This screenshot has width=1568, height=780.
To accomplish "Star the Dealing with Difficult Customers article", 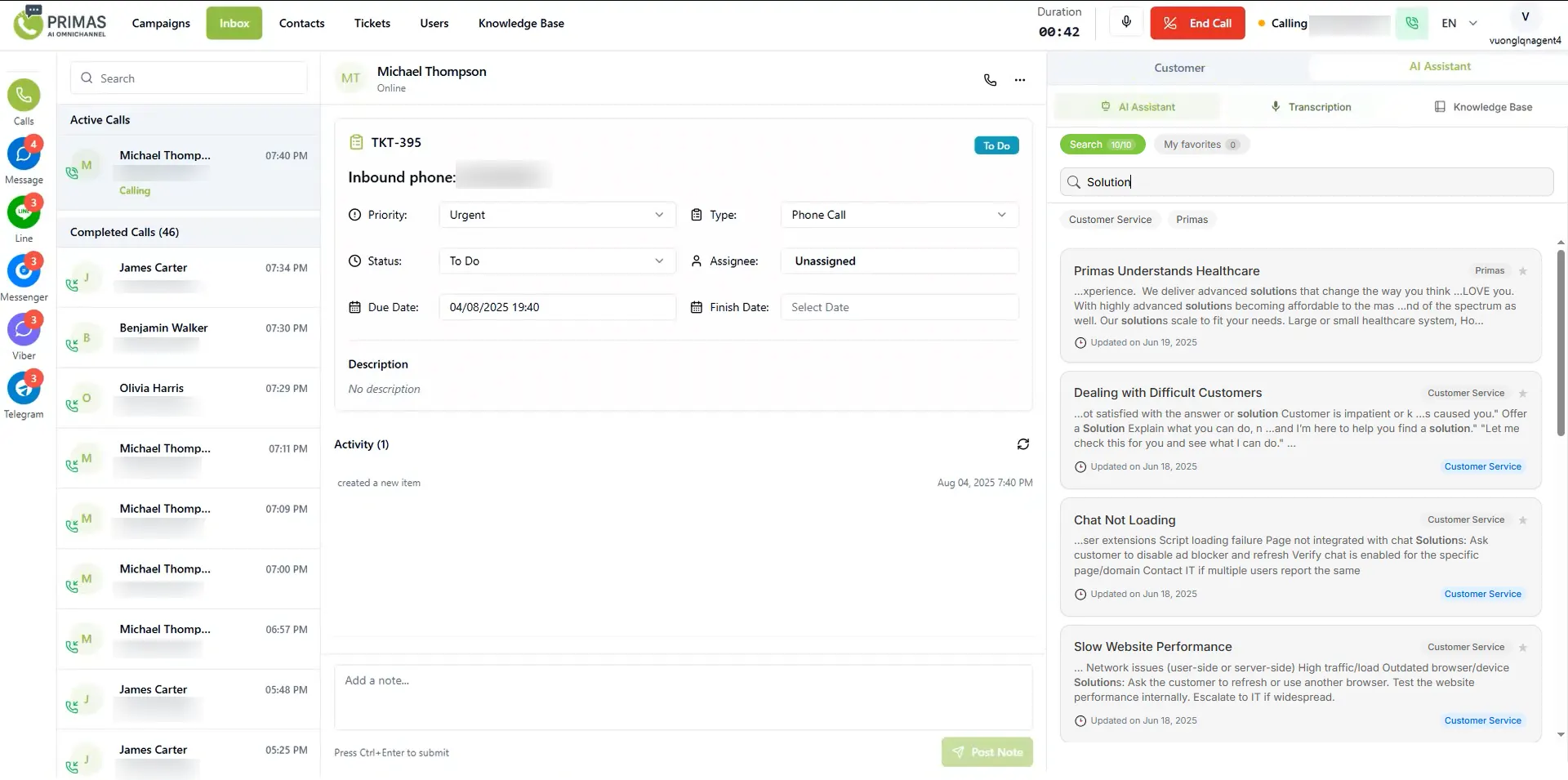I will point(1522,394).
